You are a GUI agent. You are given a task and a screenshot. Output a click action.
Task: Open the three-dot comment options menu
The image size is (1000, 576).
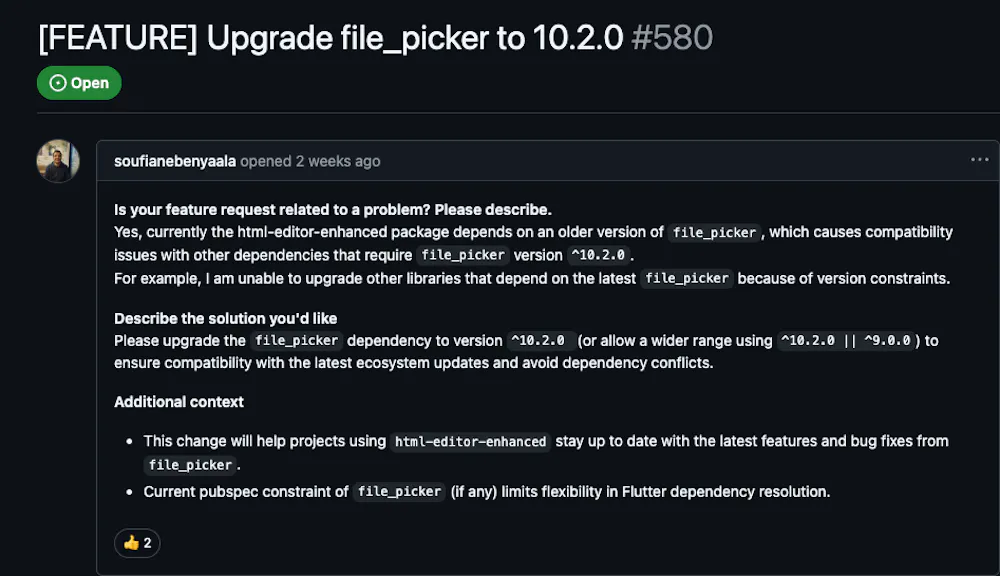pyautogui.click(x=979, y=159)
